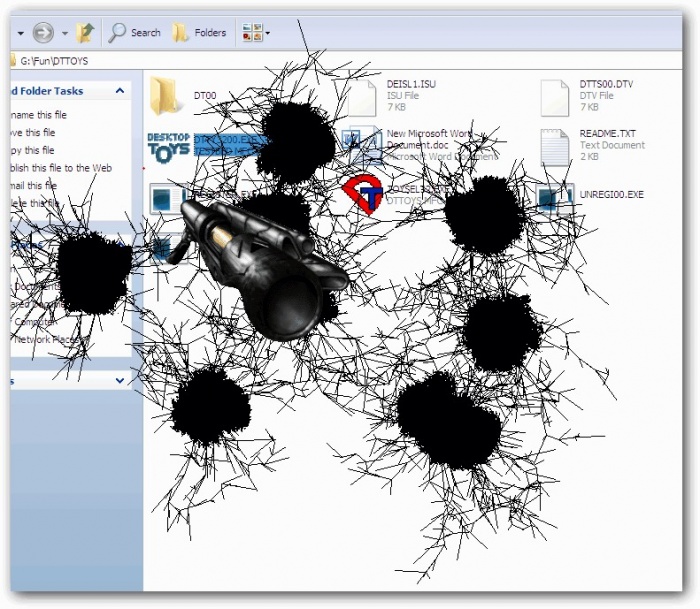Open the Forward button history dropdown

65,33
